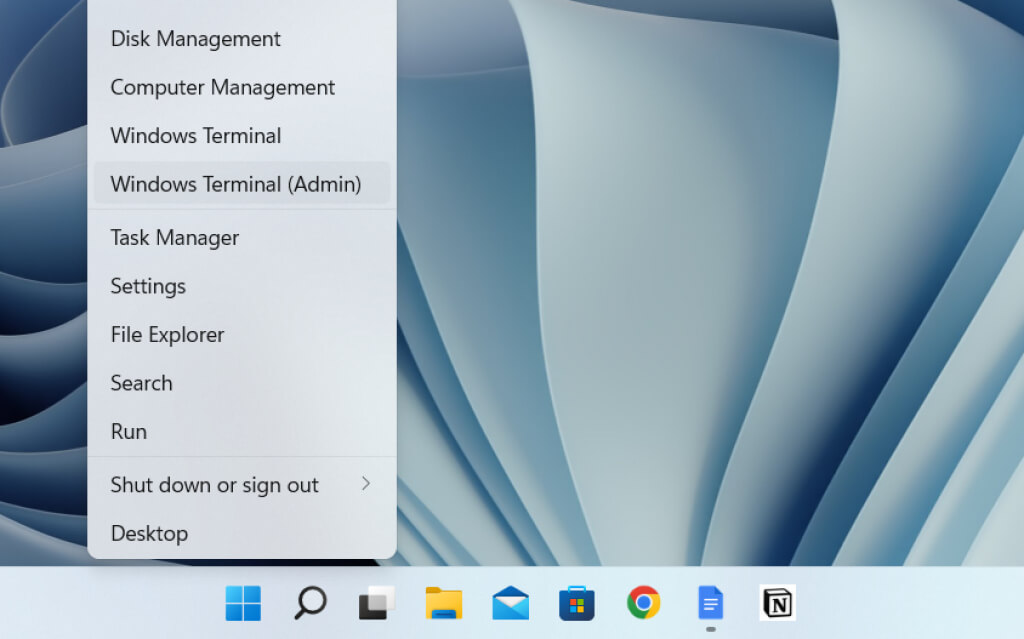Choose File Explorer menu entry

pyautogui.click(x=242, y=334)
